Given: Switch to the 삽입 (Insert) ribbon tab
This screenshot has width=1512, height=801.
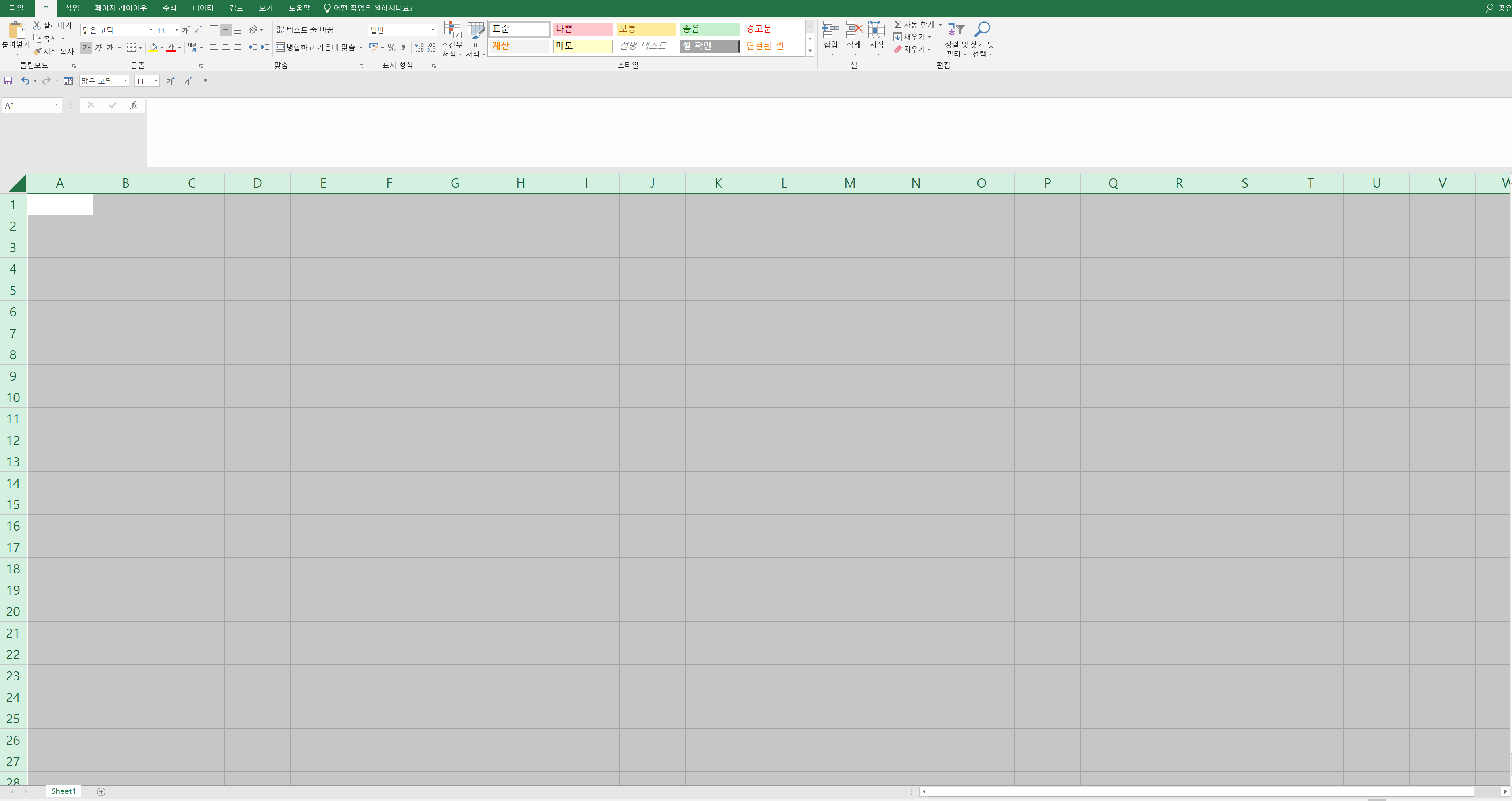Looking at the screenshot, I should click(72, 8).
